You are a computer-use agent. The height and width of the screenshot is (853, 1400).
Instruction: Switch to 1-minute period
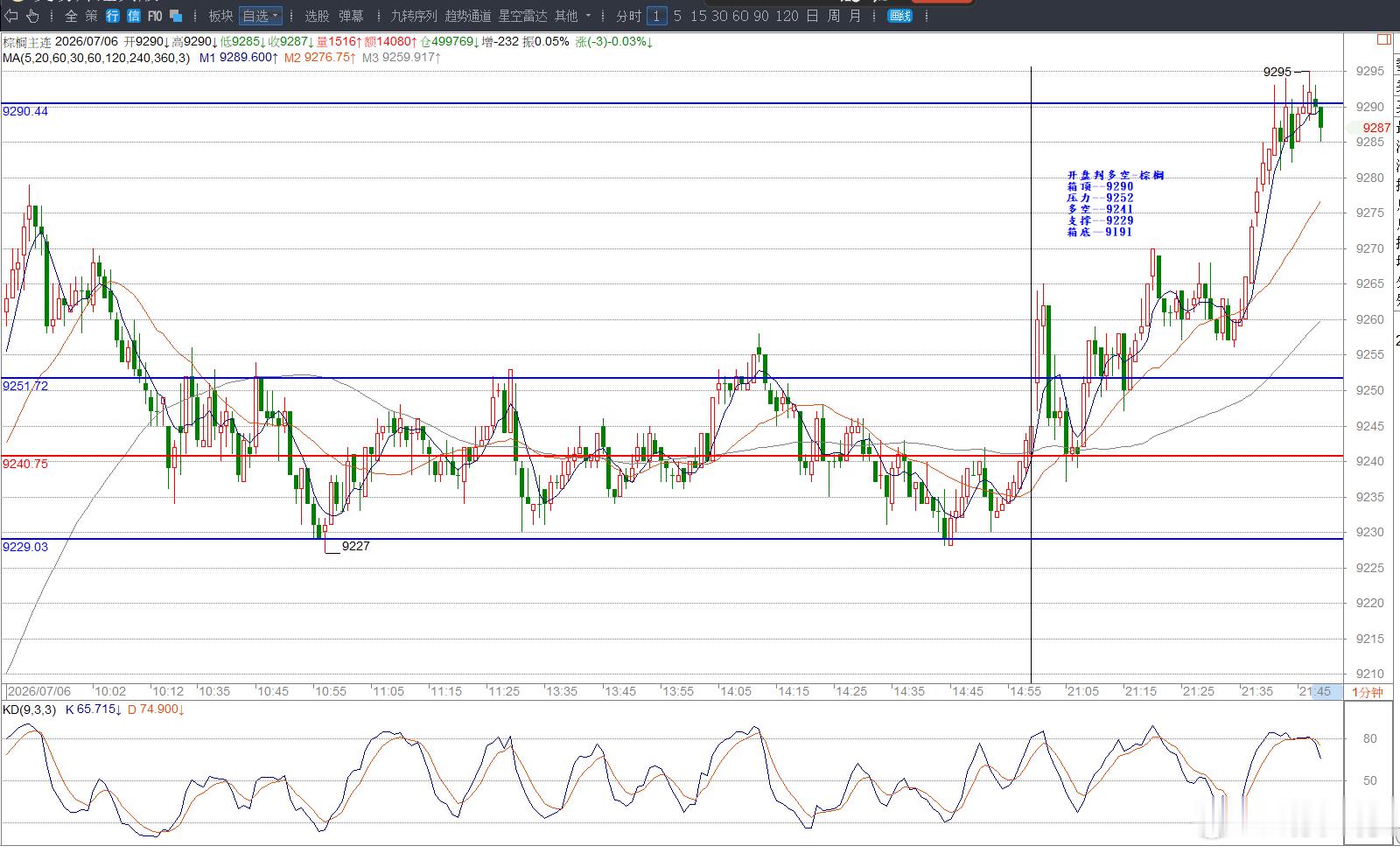pos(657,16)
